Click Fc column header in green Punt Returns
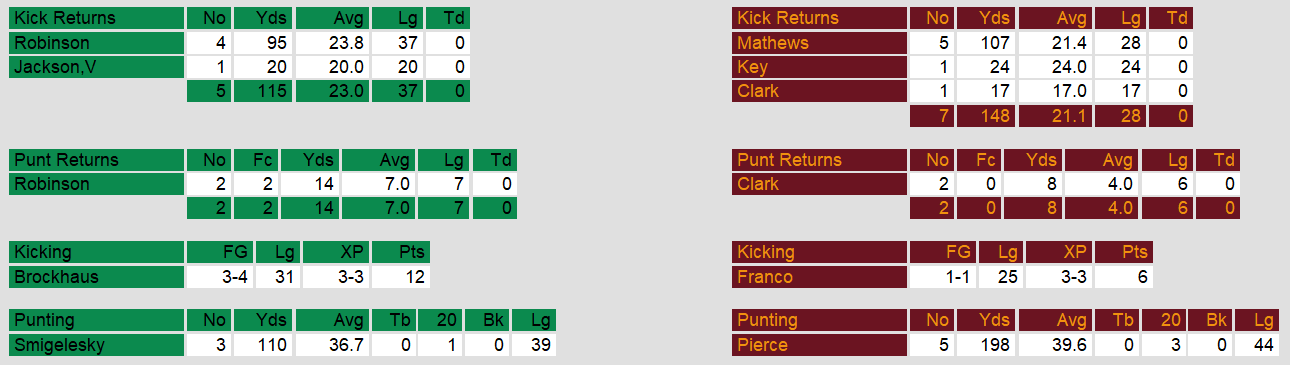The image size is (1290, 365). 257,160
